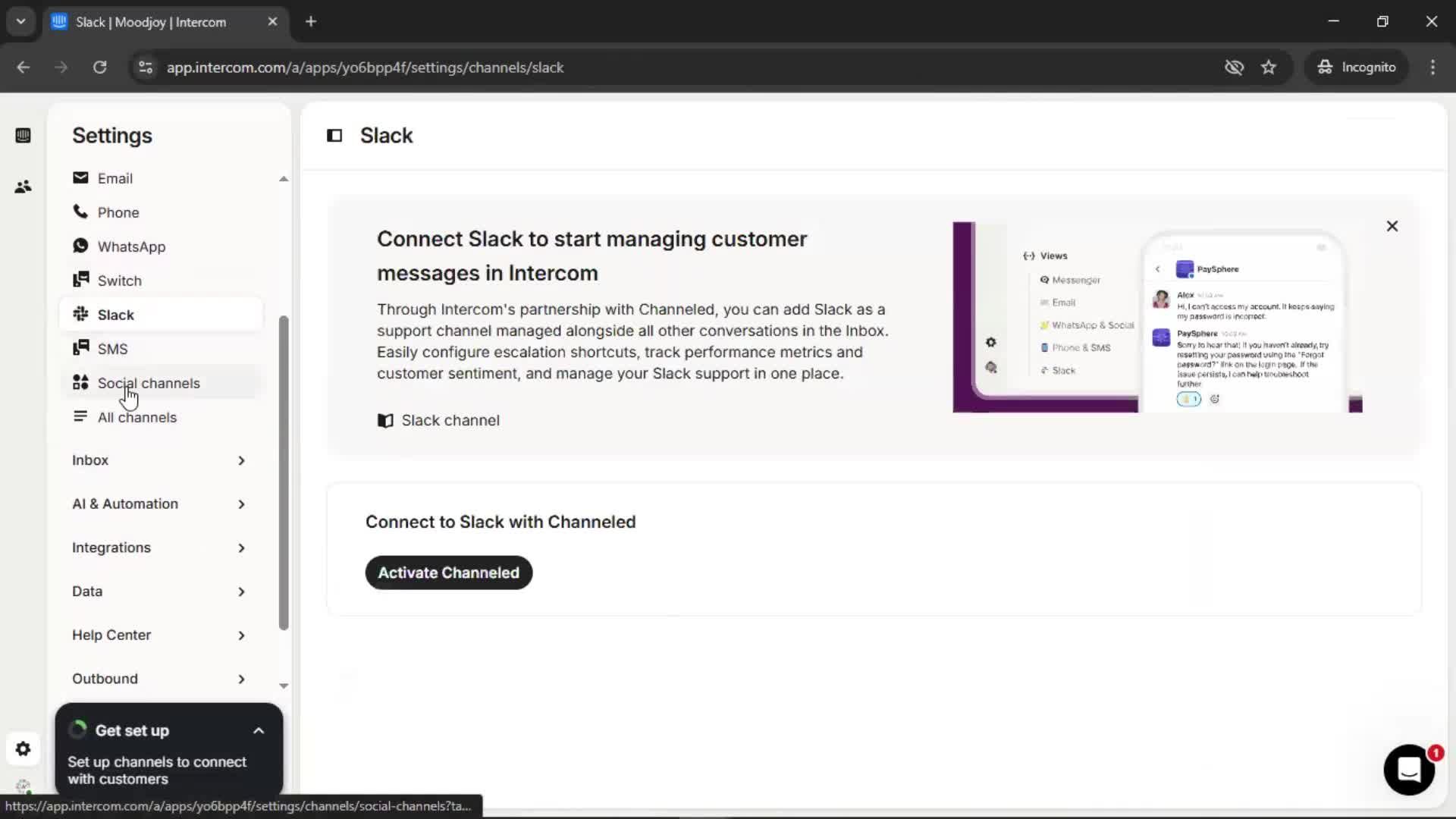Screen dimensions: 1456x819
Task: Open the Slack channel book icon
Action: coord(385,420)
